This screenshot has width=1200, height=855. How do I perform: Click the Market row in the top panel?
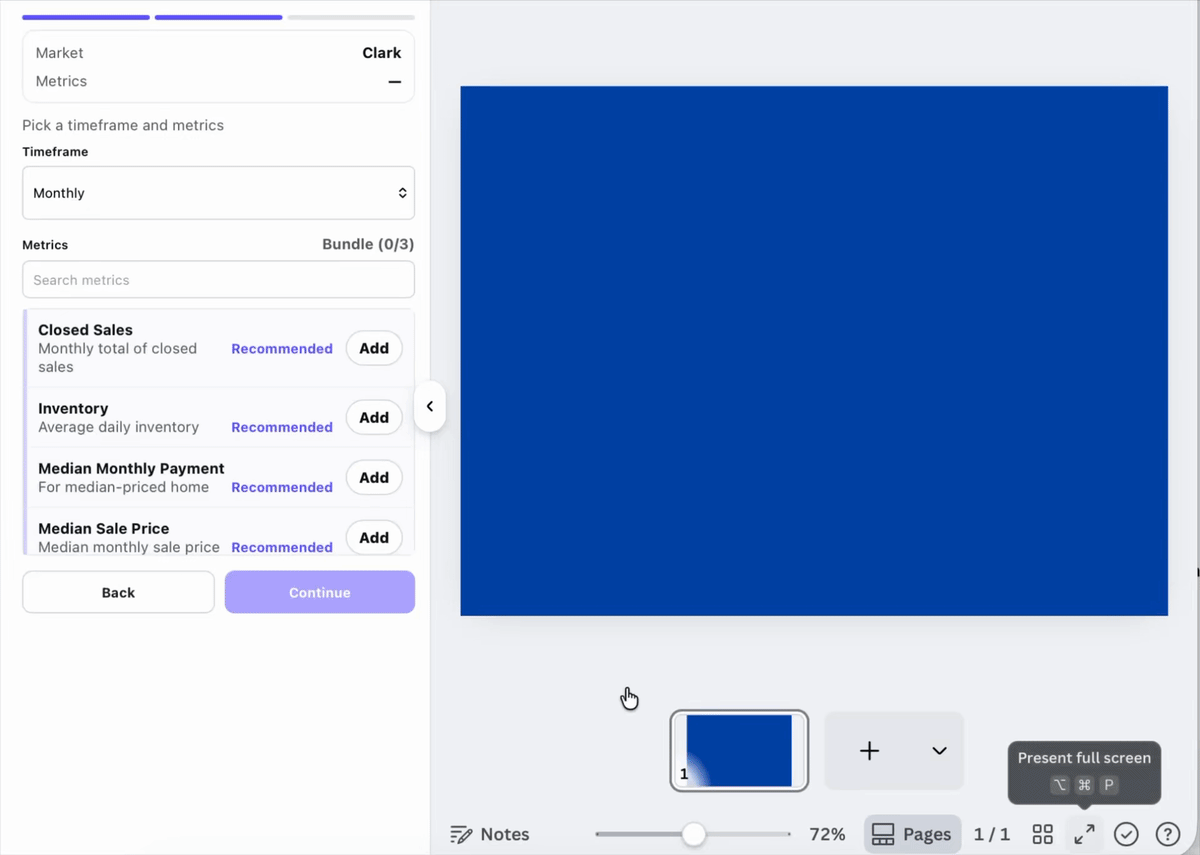[x=218, y=52]
